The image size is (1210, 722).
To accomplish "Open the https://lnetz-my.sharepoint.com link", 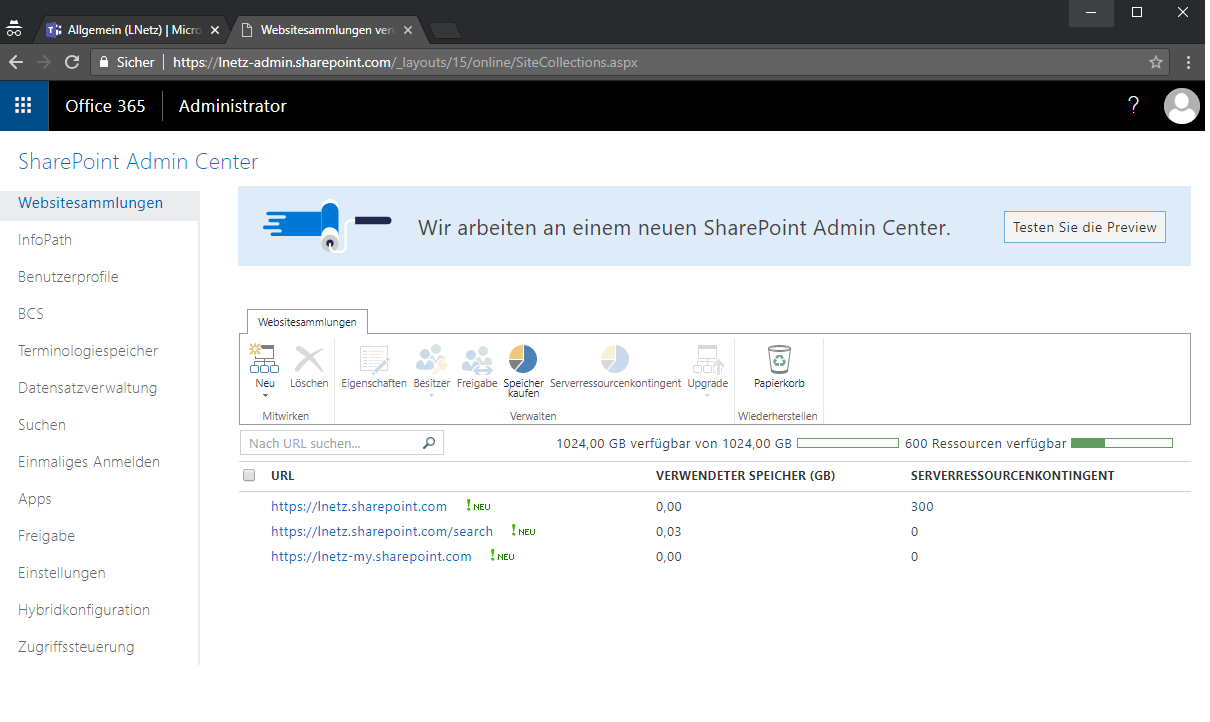I will click(371, 557).
